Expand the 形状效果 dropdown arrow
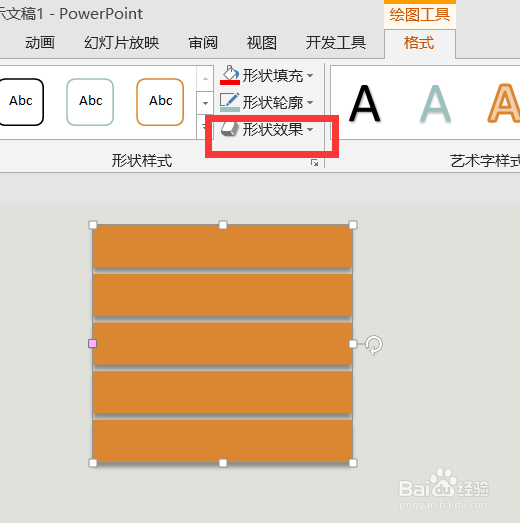520x523 pixels. (310, 129)
